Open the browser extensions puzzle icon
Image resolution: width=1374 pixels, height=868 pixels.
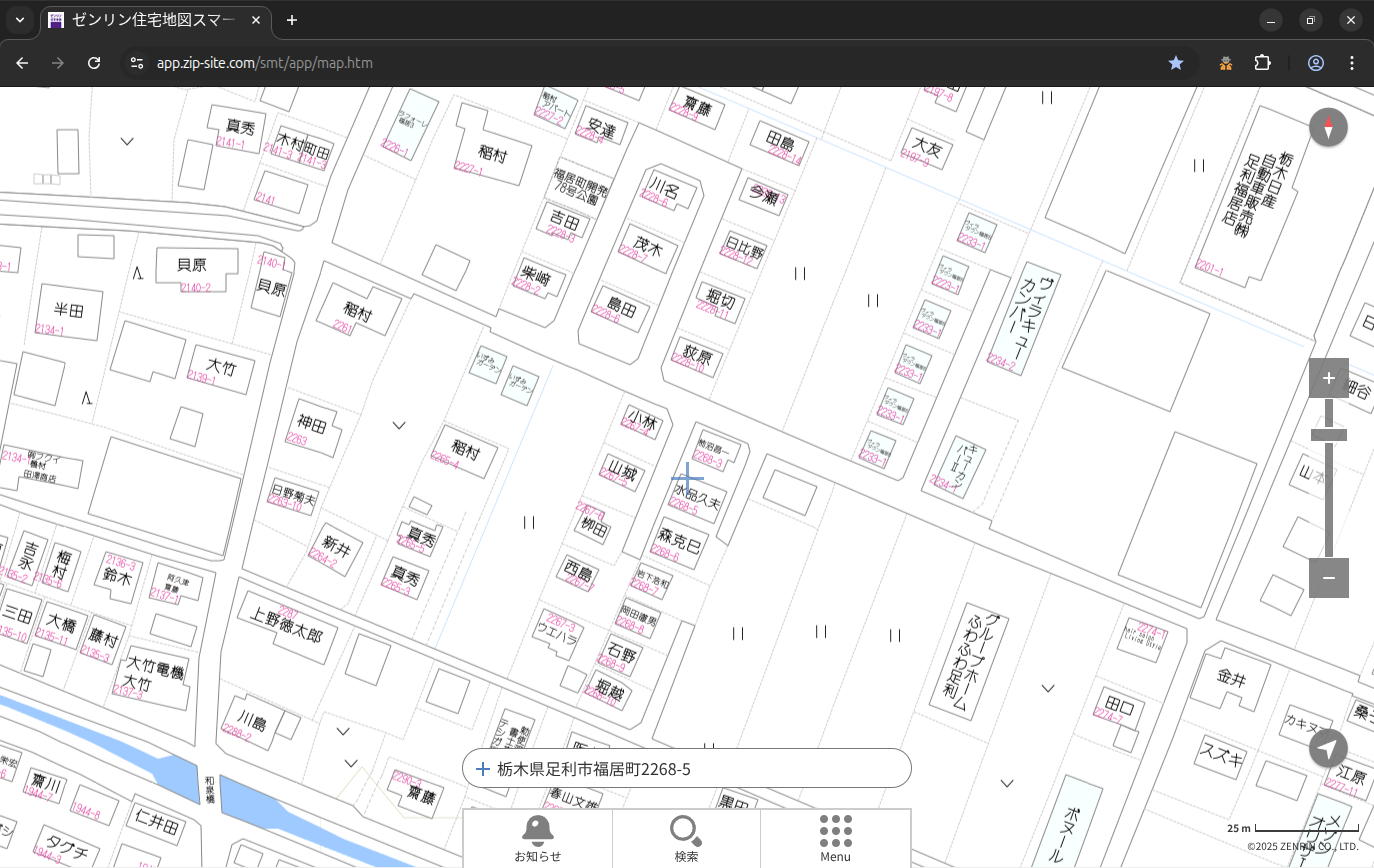coord(1262,63)
